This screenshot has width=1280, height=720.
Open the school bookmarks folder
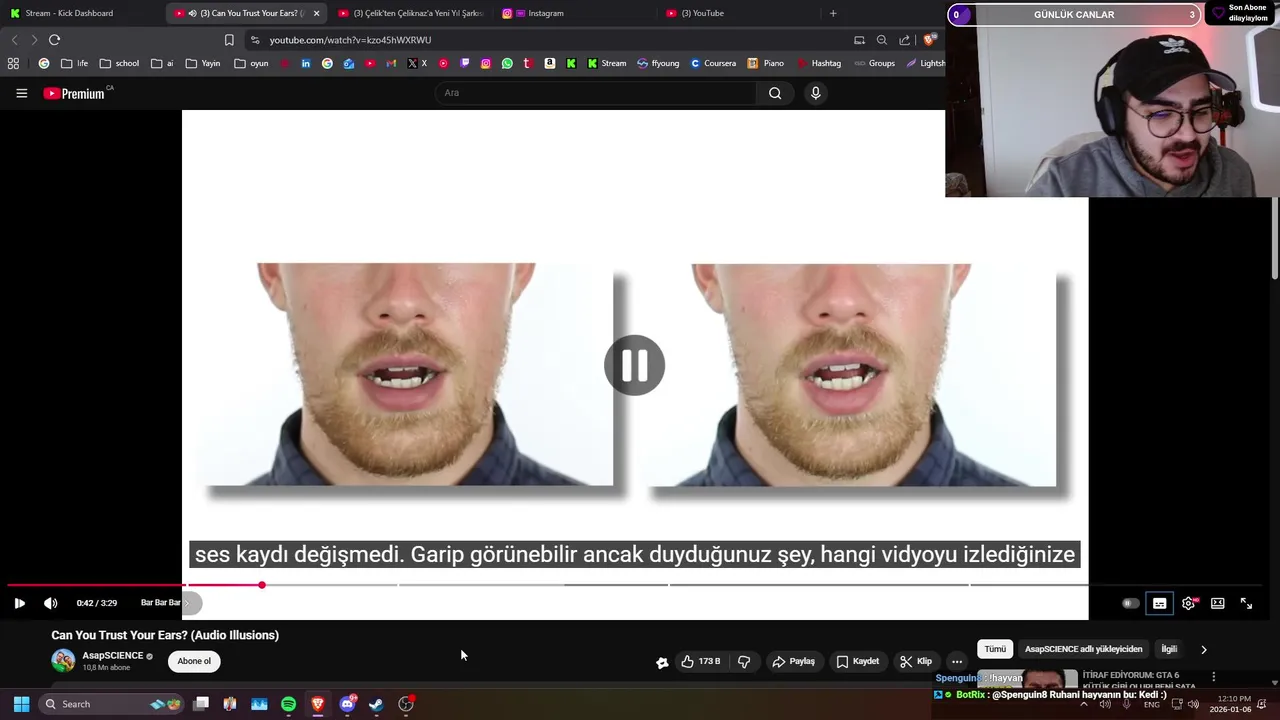point(119,63)
